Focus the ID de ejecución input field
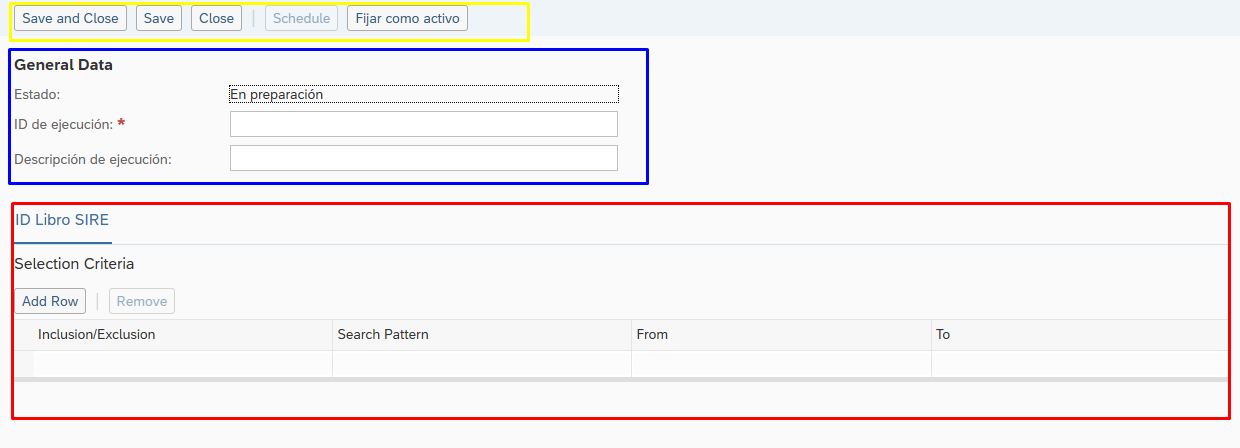 423,124
